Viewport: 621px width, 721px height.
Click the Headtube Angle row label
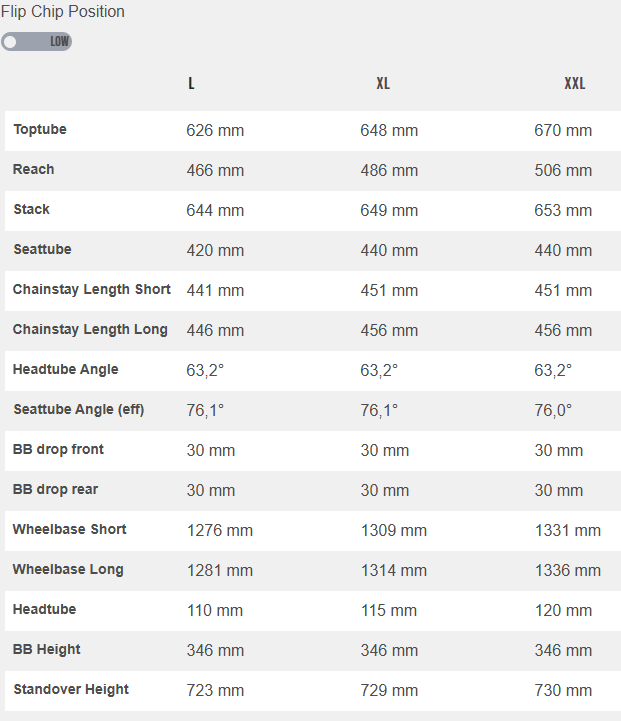click(x=66, y=369)
